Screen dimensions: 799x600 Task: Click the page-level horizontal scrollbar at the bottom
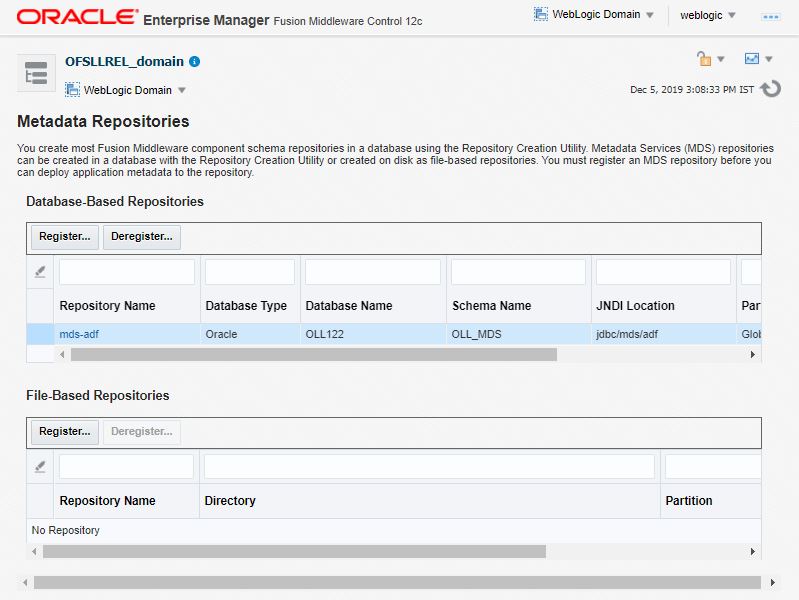coord(397,583)
